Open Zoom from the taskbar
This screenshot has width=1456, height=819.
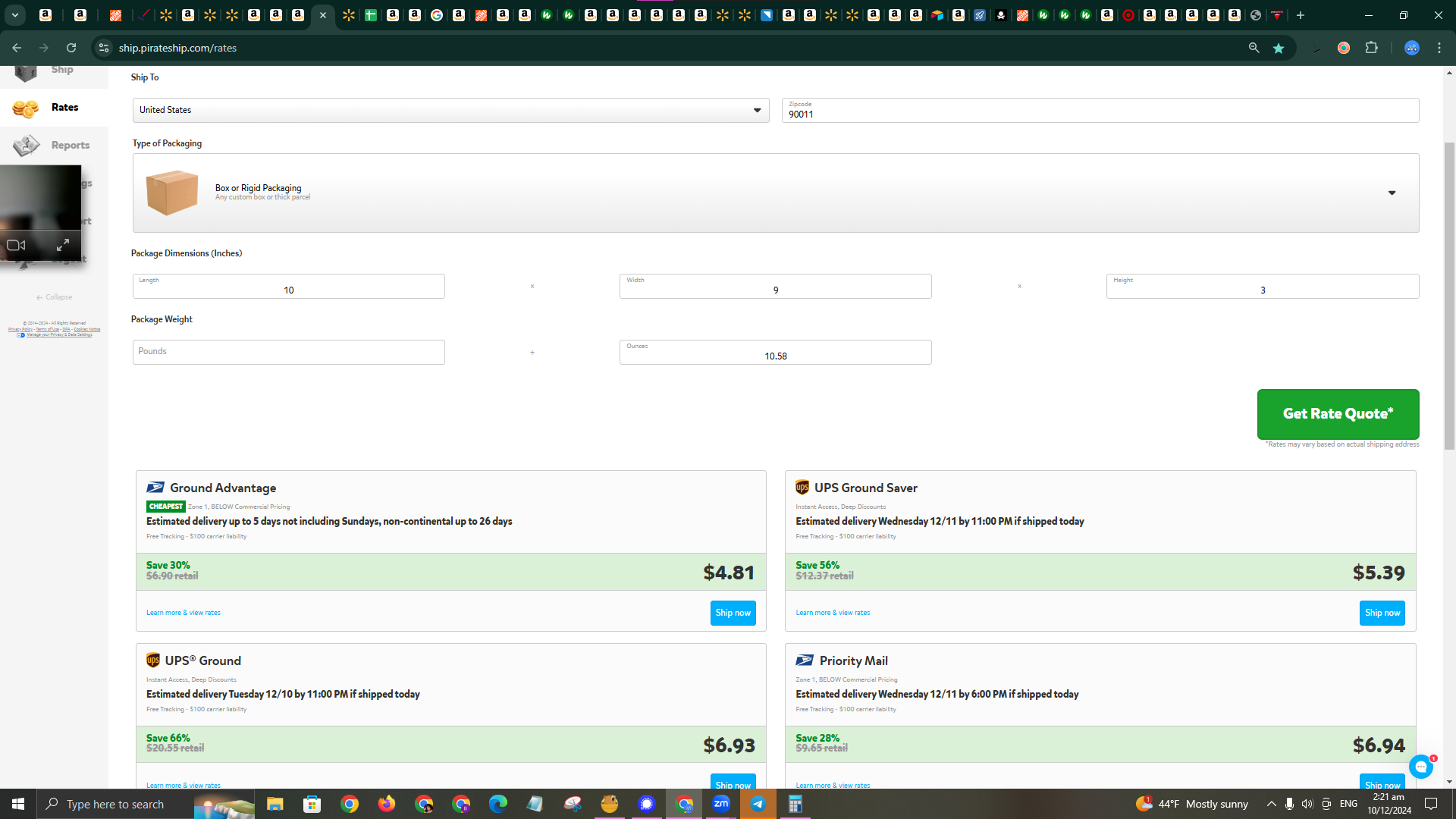pos(721,804)
